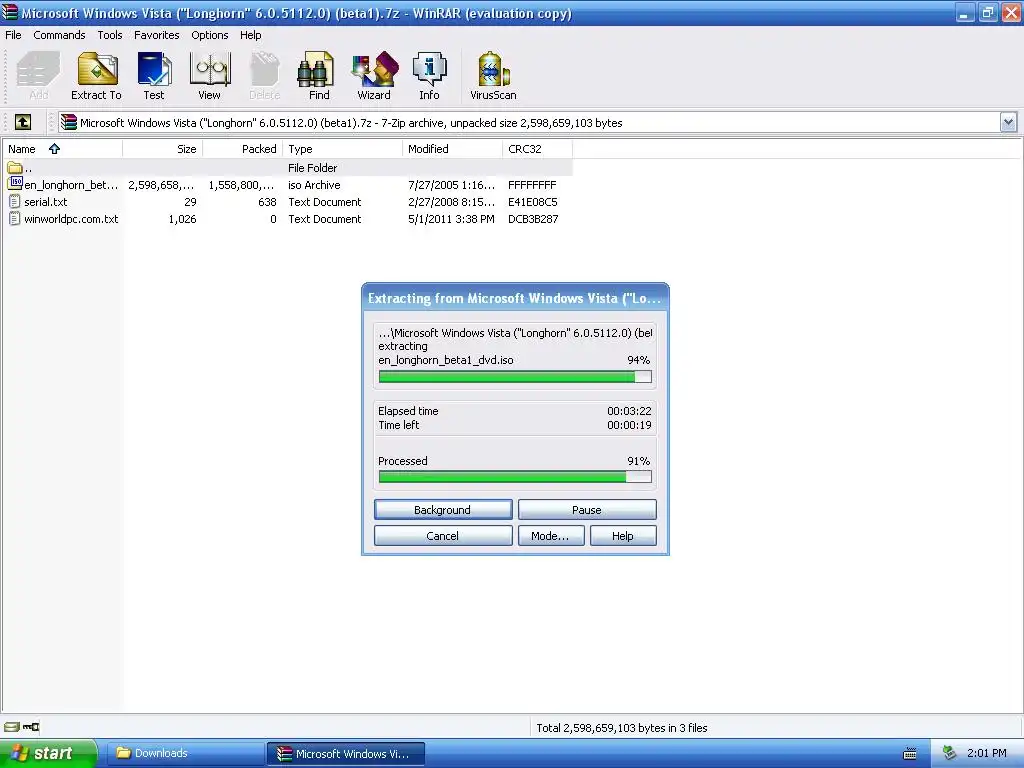Viewport: 1024px width, 768px height.
Task: Click the password key status bar icon
Action: tap(31, 727)
